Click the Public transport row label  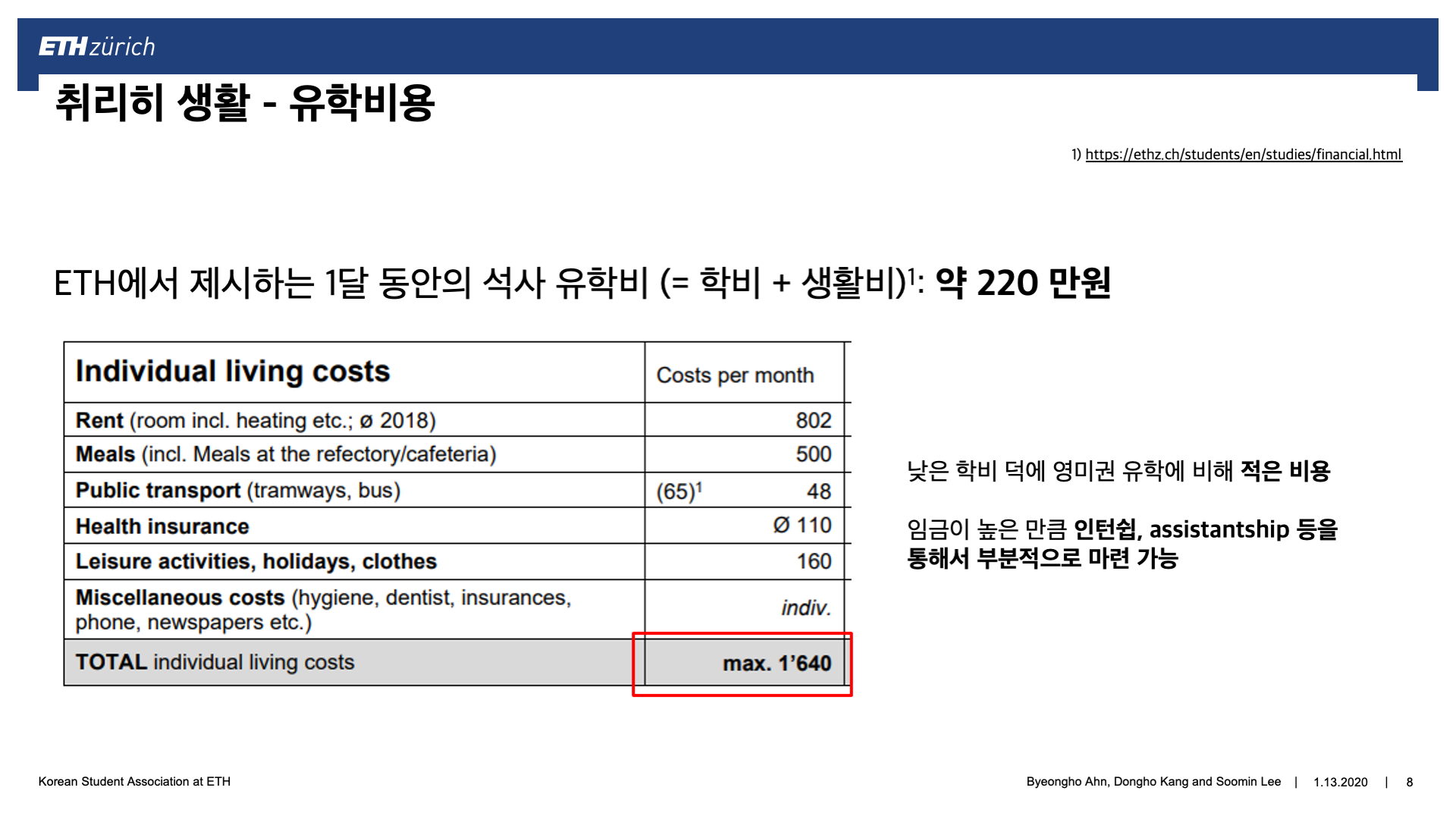click(238, 491)
